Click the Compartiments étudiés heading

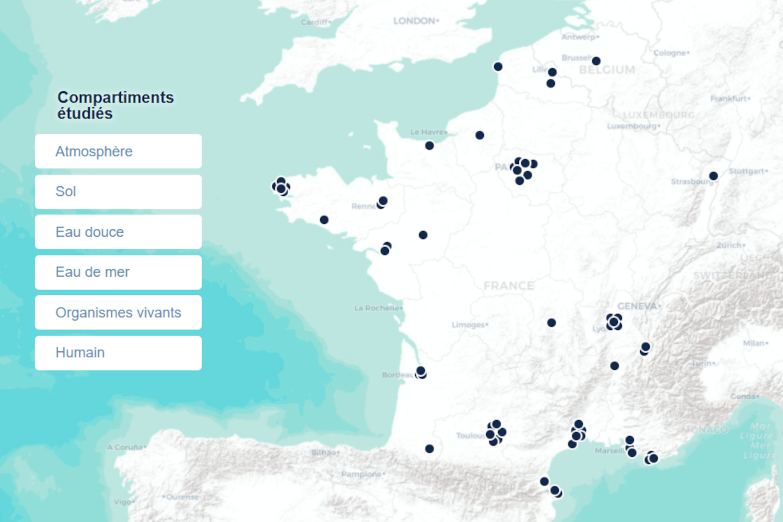115,105
